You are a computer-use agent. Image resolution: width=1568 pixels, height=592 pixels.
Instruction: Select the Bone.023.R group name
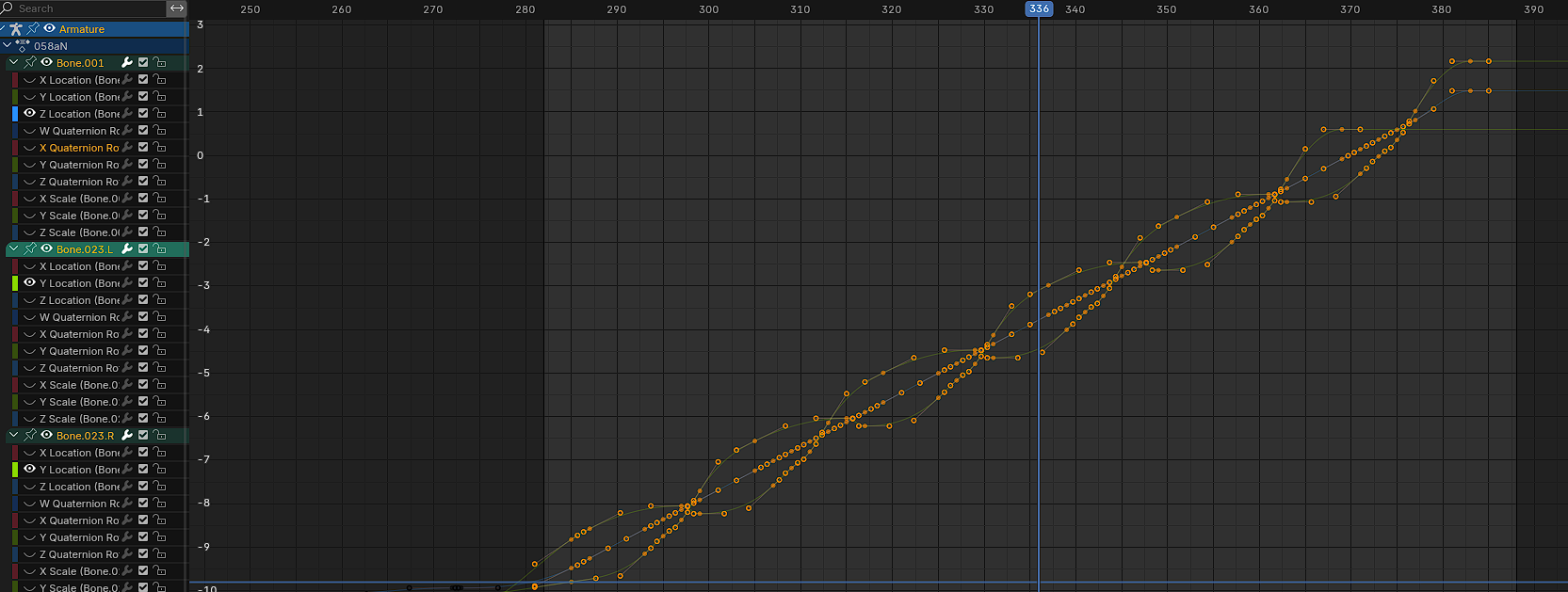86,436
